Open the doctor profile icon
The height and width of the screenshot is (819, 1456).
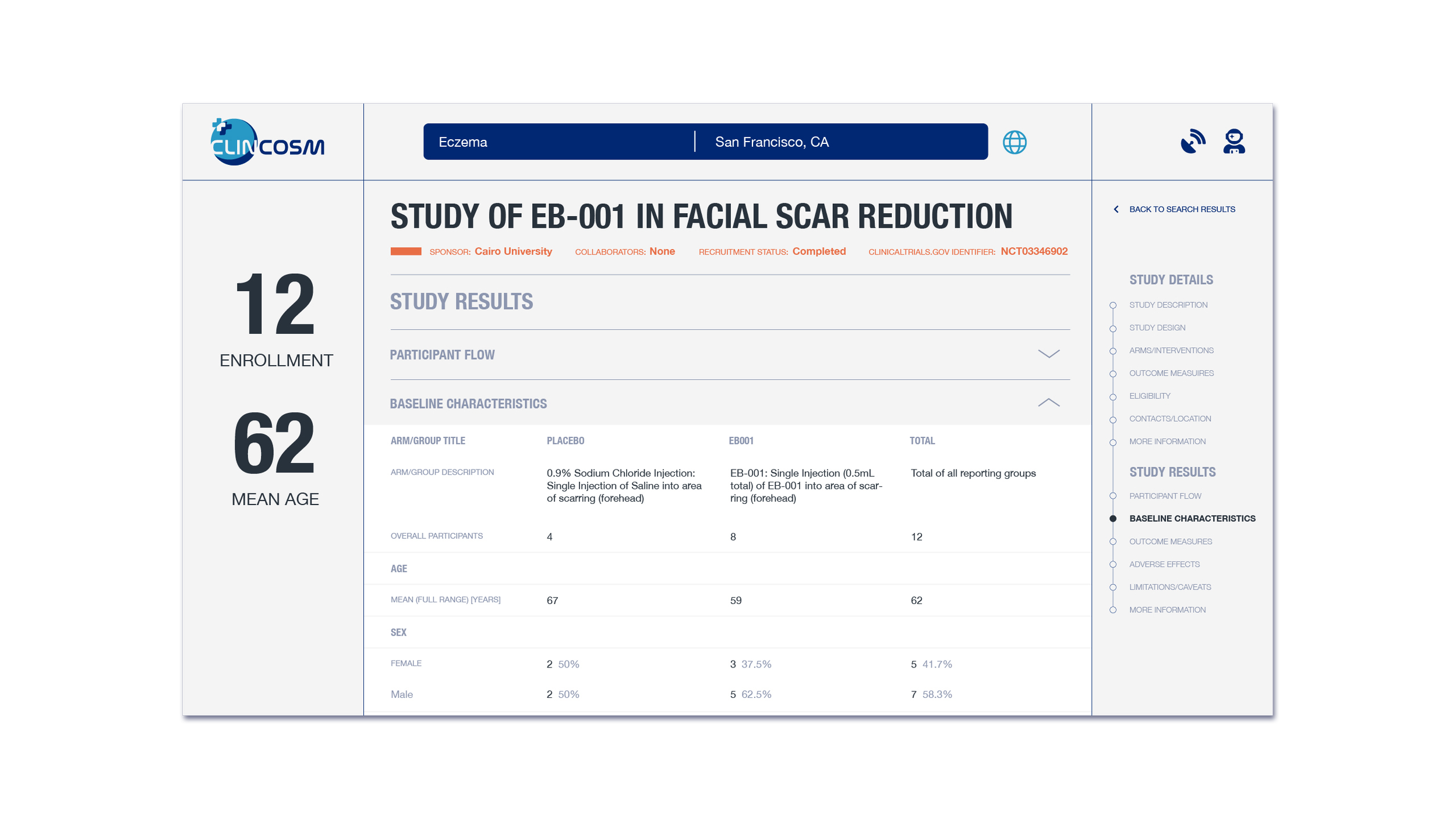pyautogui.click(x=1234, y=142)
